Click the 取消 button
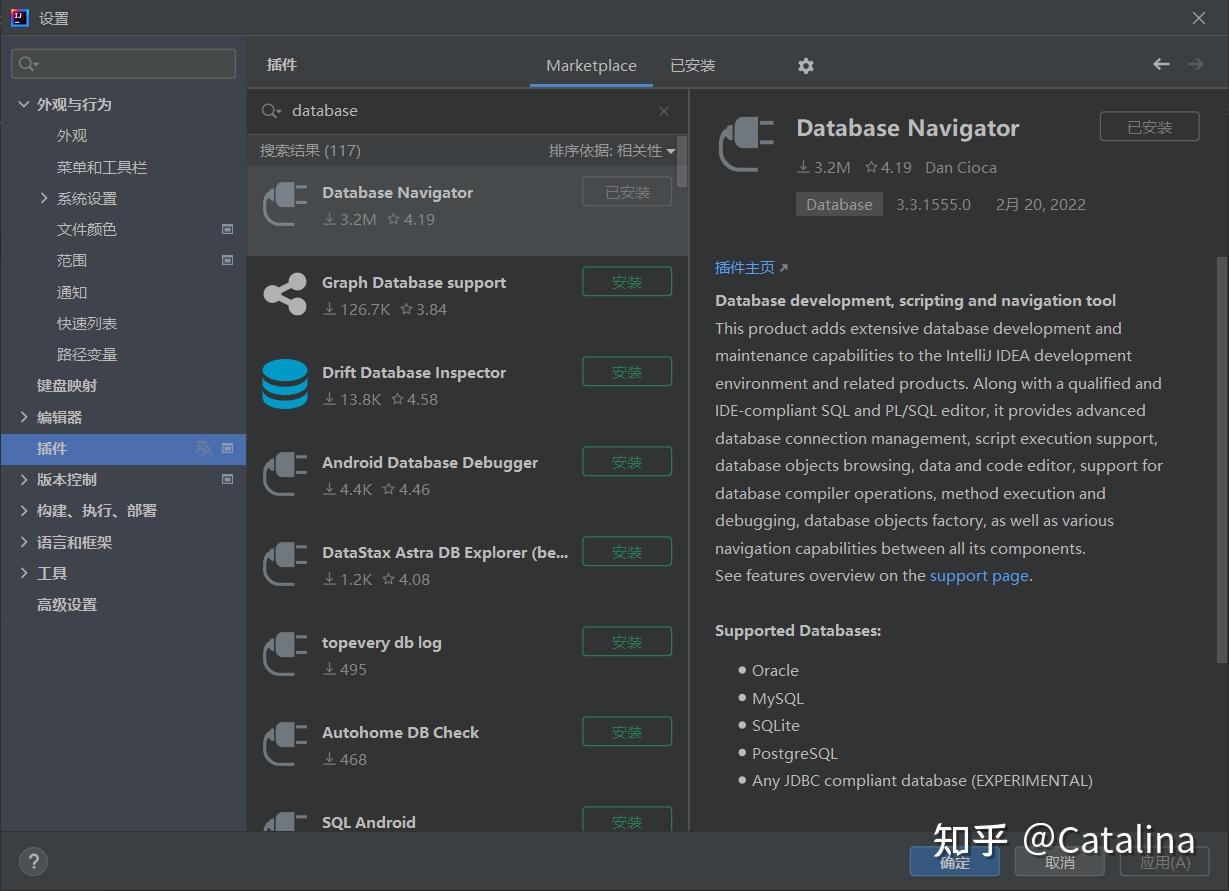The image size is (1229, 891). tap(1060, 862)
